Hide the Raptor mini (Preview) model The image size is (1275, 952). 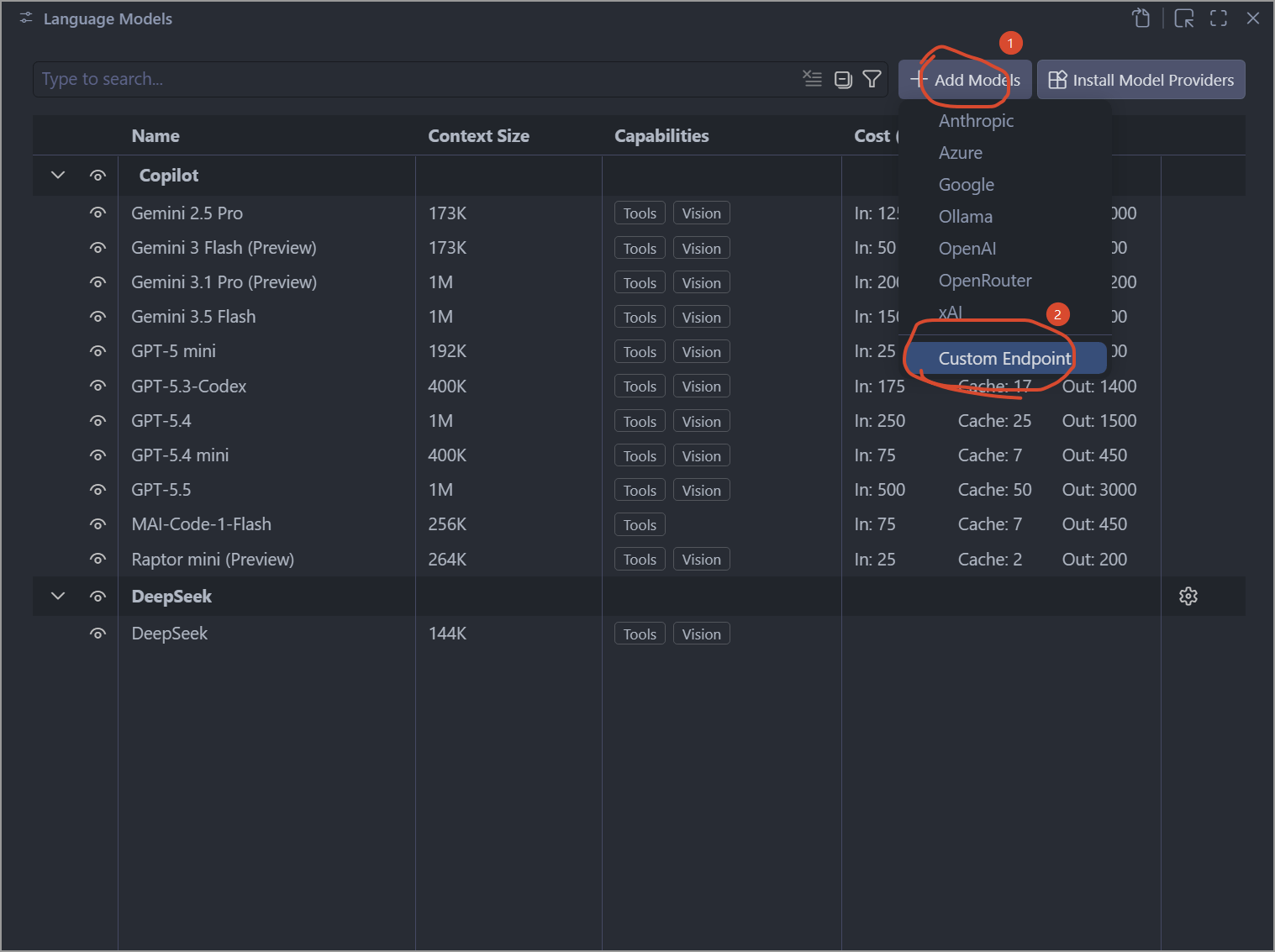pyautogui.click(x=98, y=560)
